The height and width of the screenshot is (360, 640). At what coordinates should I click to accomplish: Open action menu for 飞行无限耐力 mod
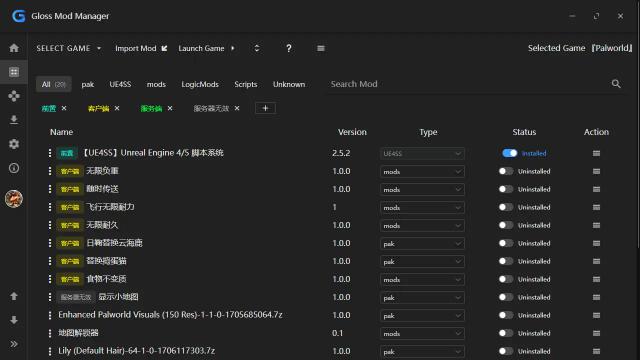(x=596, y=207)
